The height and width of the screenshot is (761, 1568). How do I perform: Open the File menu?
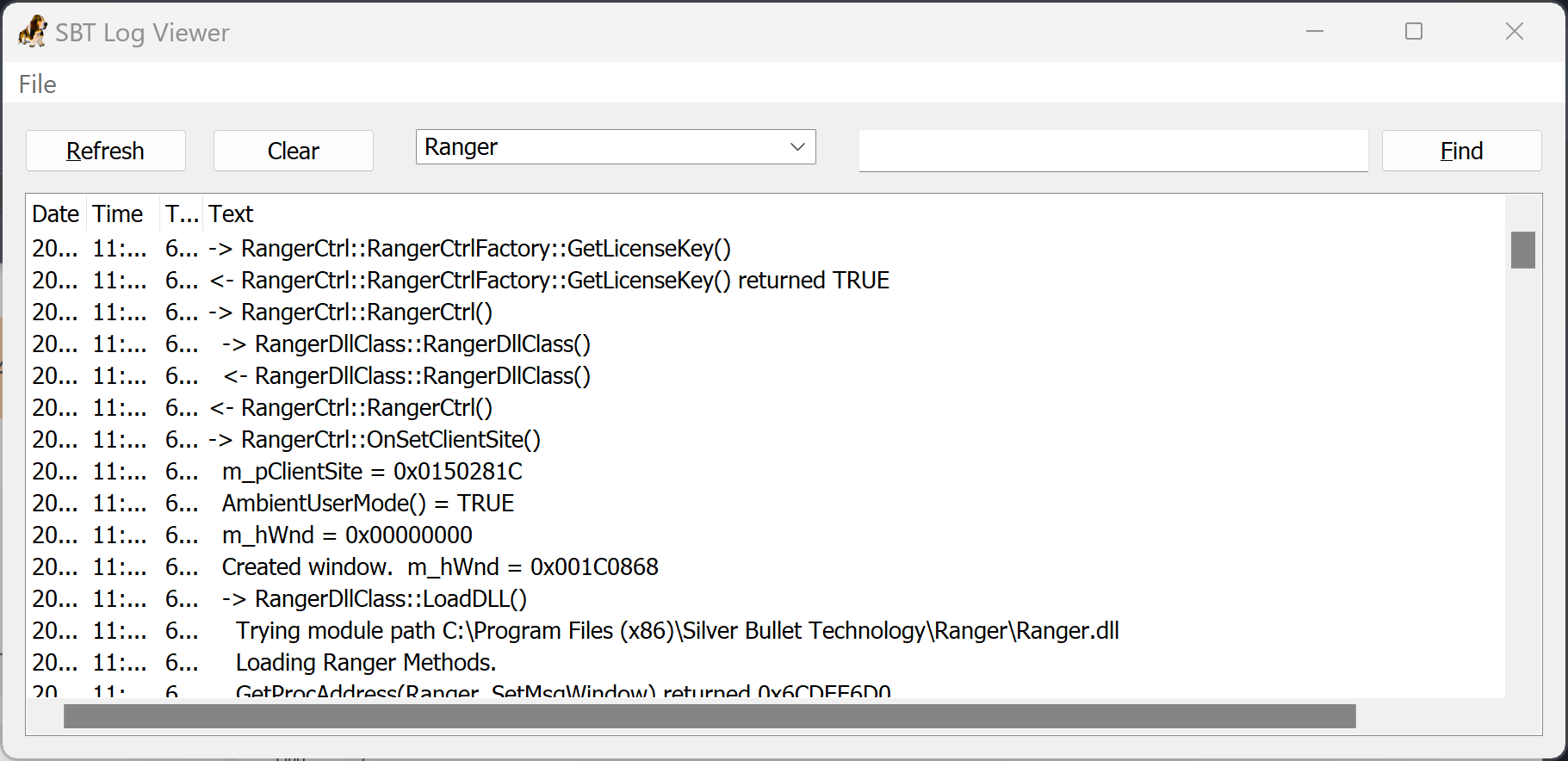(37, 84)
